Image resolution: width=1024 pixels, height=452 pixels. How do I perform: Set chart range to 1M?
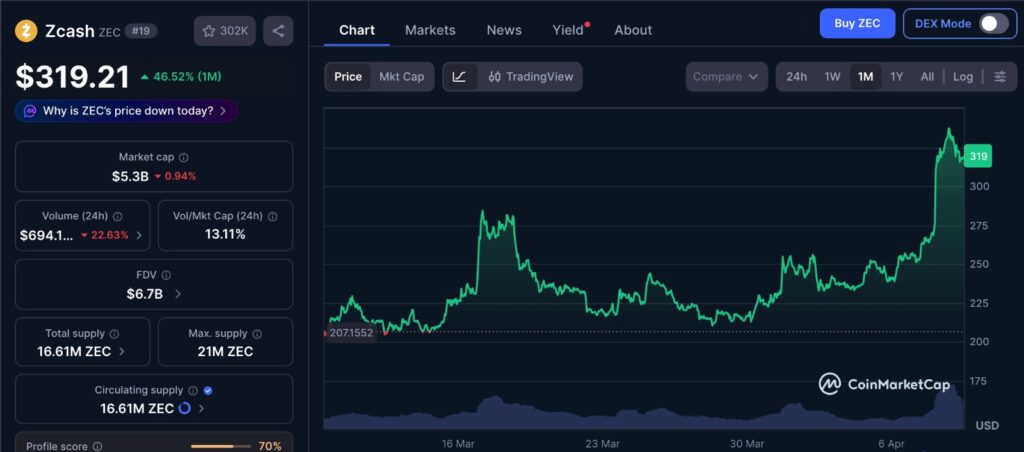click(x=865, y=76)
